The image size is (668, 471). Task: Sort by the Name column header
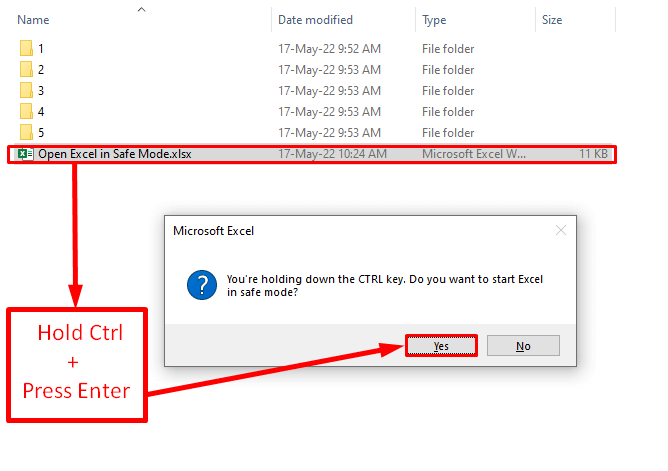pyautogui.click(x=33, y=20)
